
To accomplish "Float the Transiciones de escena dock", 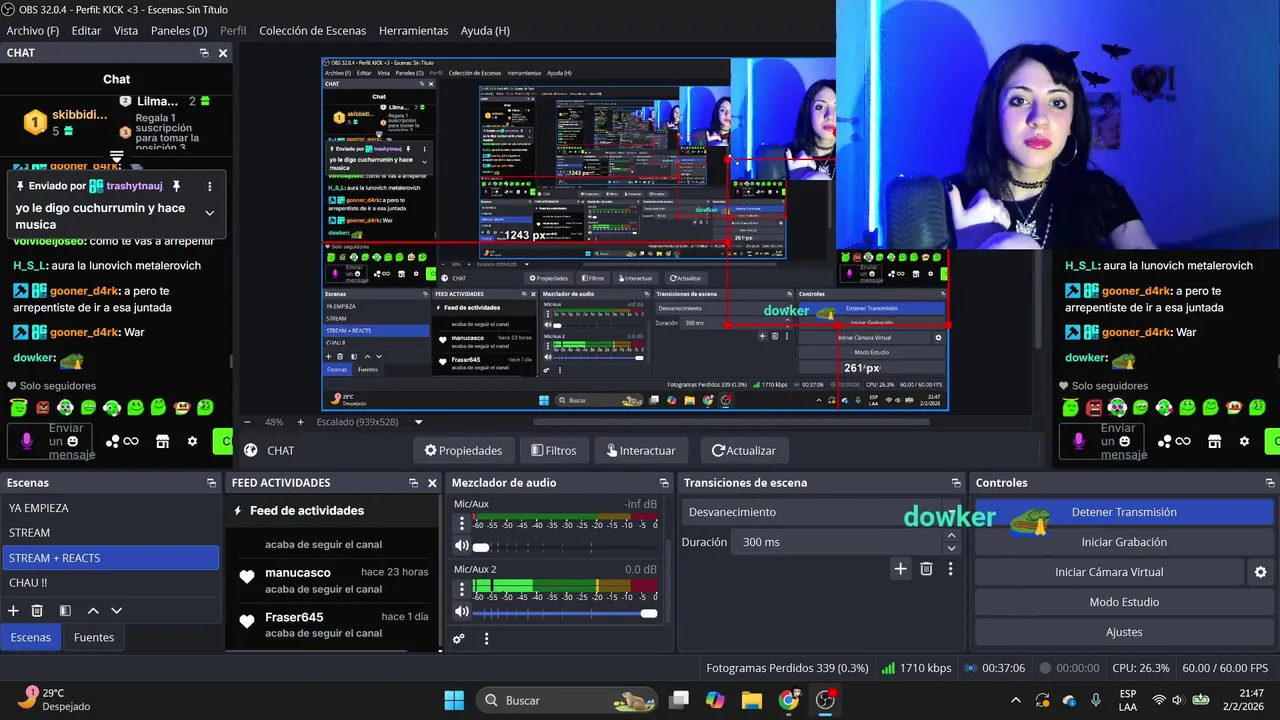I will [x=954, y=483].
